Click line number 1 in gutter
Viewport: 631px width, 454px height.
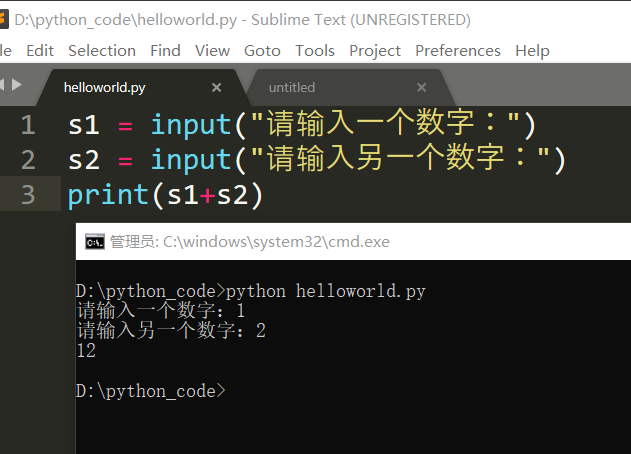point(28,124)
